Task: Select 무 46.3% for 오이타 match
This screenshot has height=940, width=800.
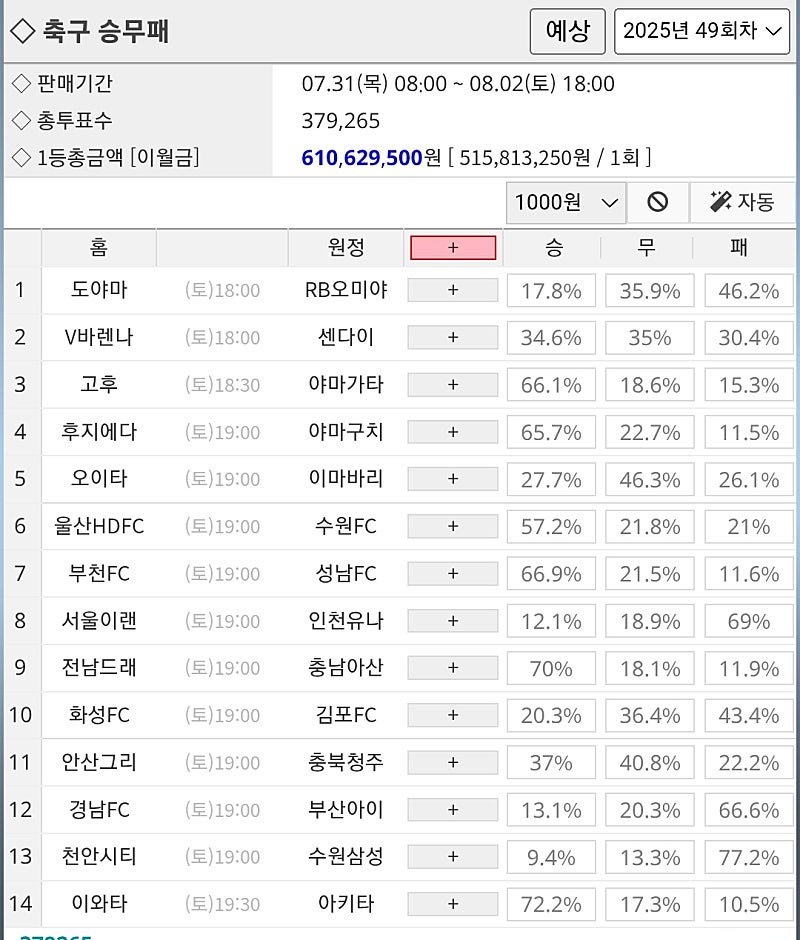Action: [x=650, y=480]
